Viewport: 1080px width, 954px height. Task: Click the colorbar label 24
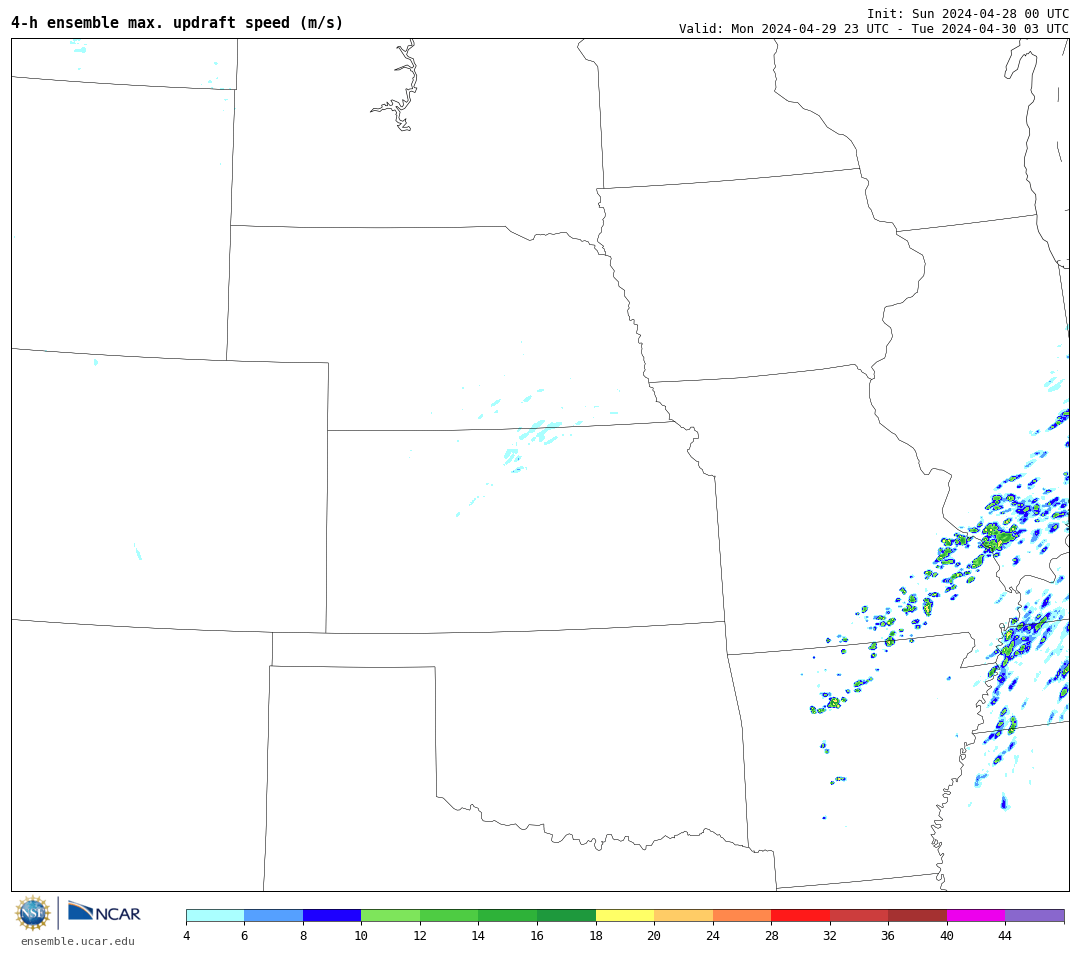713,936
